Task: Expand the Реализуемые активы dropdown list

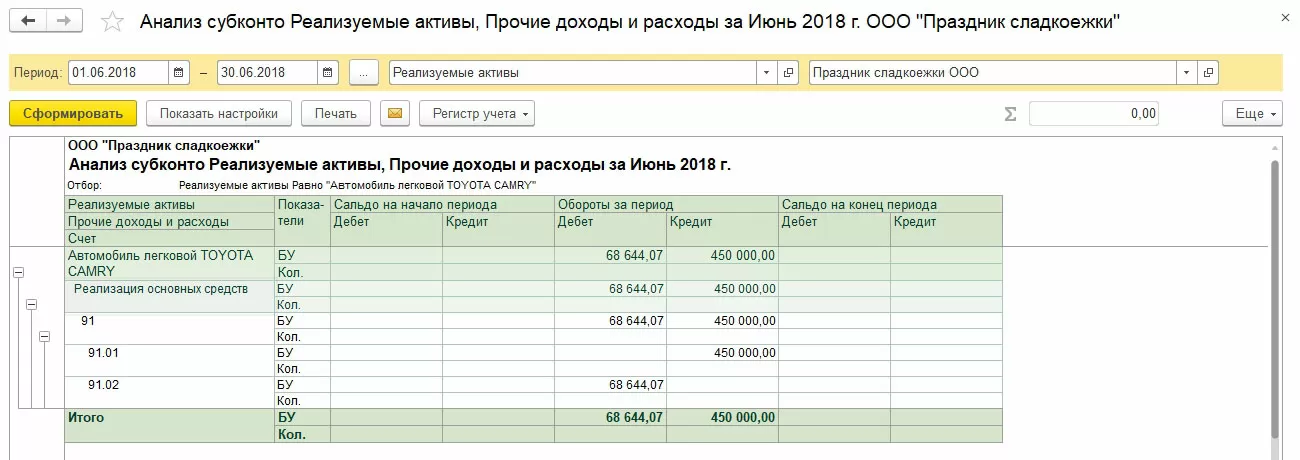Action: (x=767, y=73)
